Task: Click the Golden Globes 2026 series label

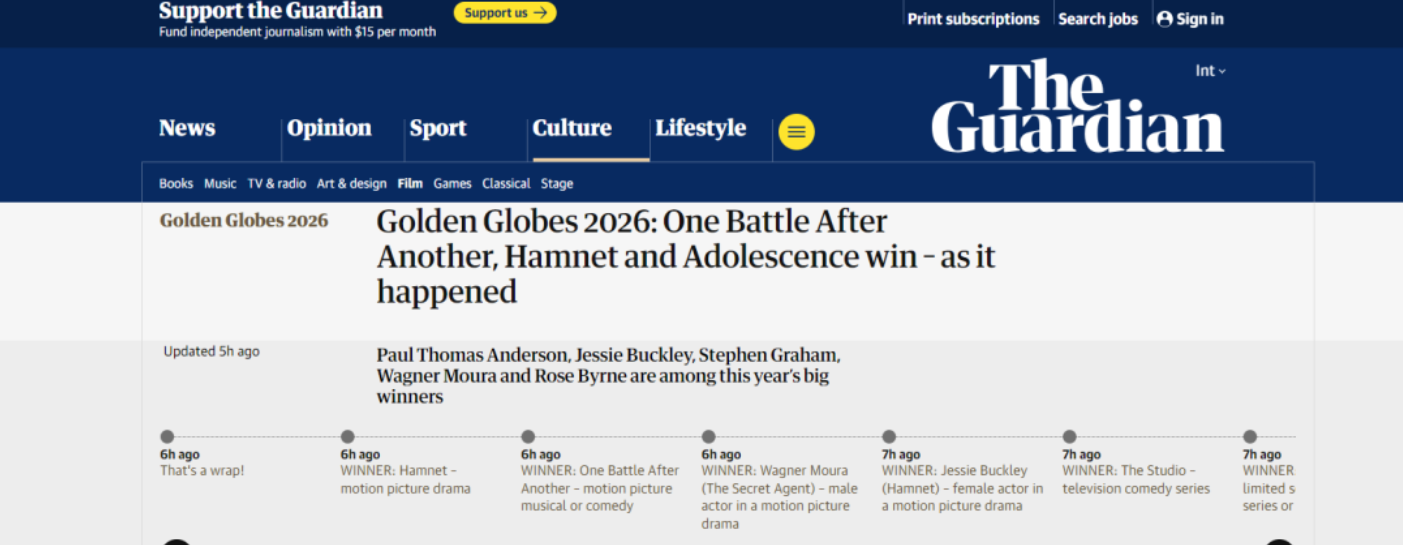Action: click(x=244, y=221)
